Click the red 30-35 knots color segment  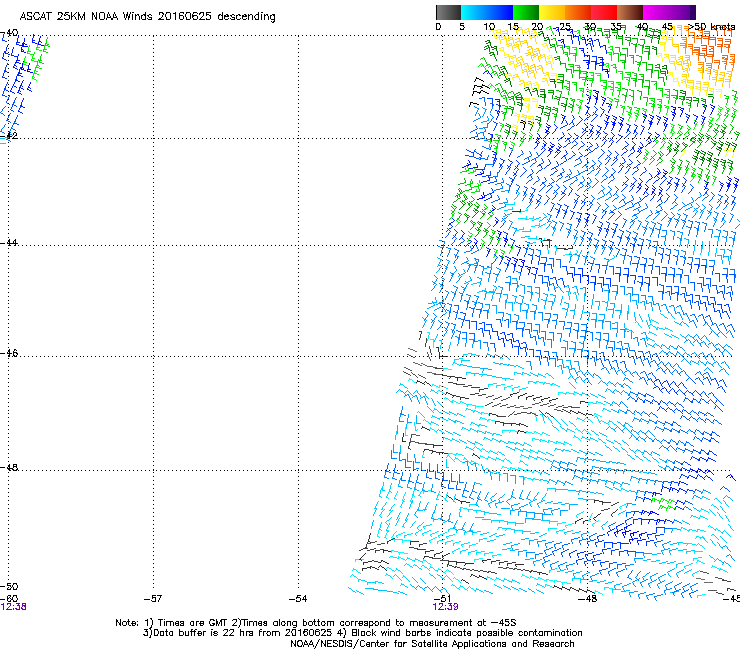pos(604,12)
